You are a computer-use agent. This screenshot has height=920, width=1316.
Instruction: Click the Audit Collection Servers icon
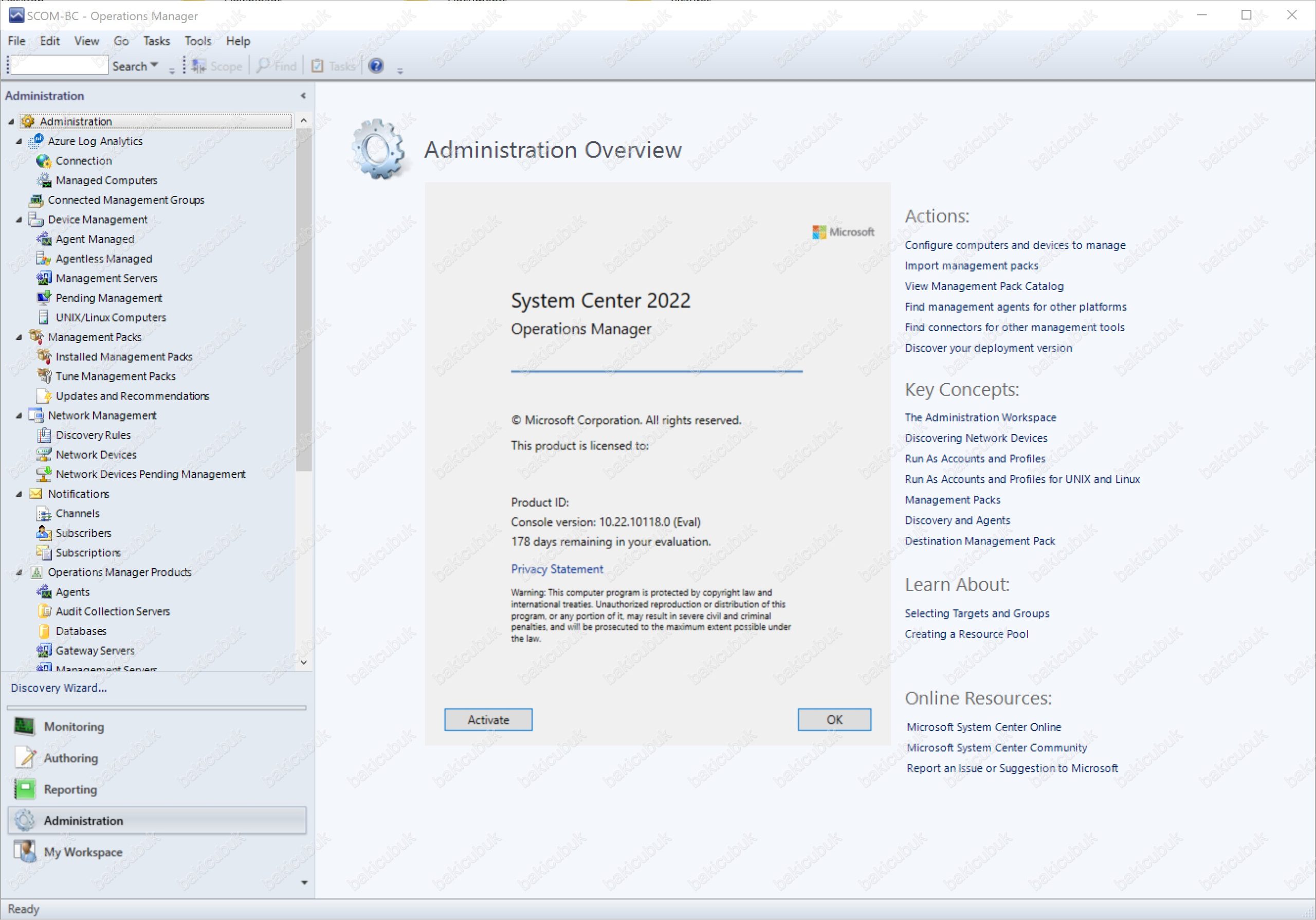click(44, 611)
